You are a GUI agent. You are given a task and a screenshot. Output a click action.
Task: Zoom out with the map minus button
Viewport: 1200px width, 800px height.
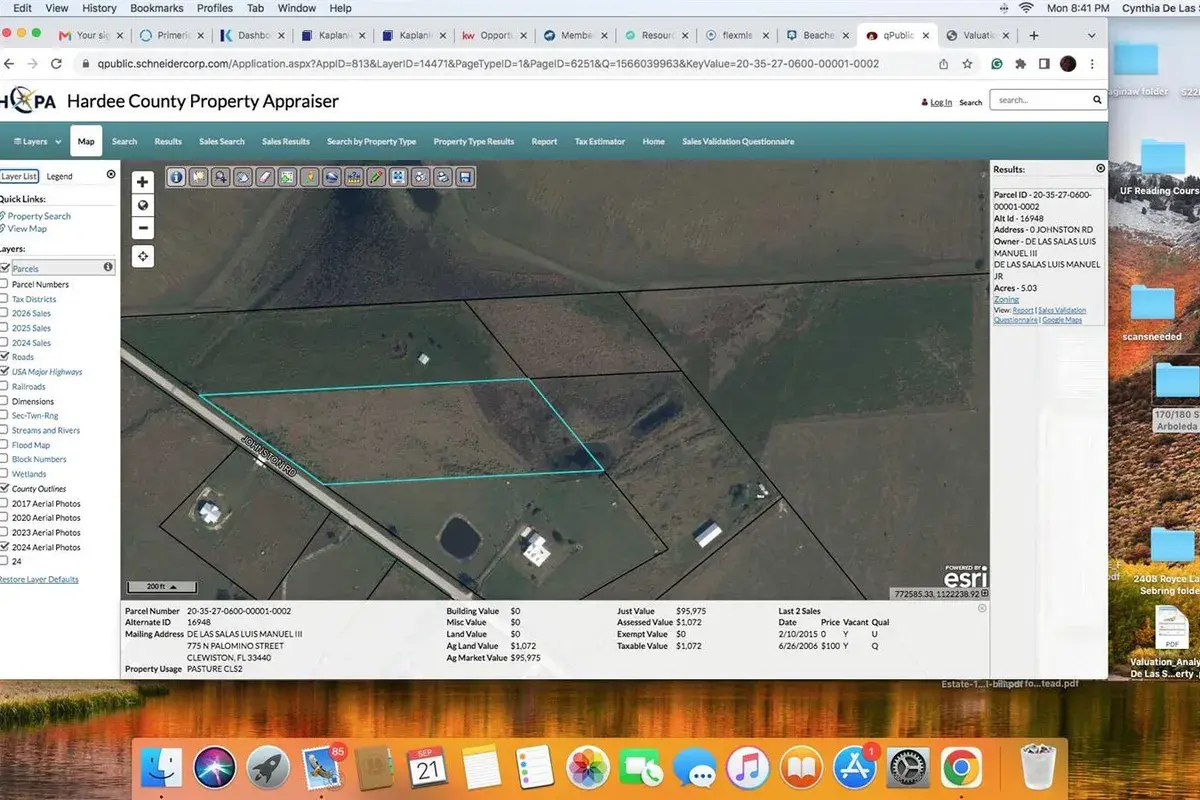click(x=143, y=228)
